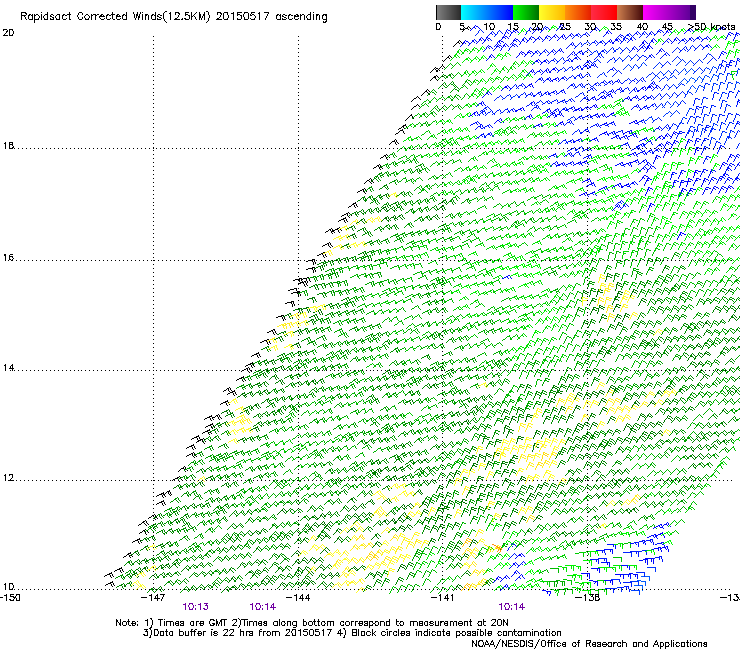The height and width of the screenshot is (650, 740).
Task: Click the longitude label -141
Action: tap(443, 598)
